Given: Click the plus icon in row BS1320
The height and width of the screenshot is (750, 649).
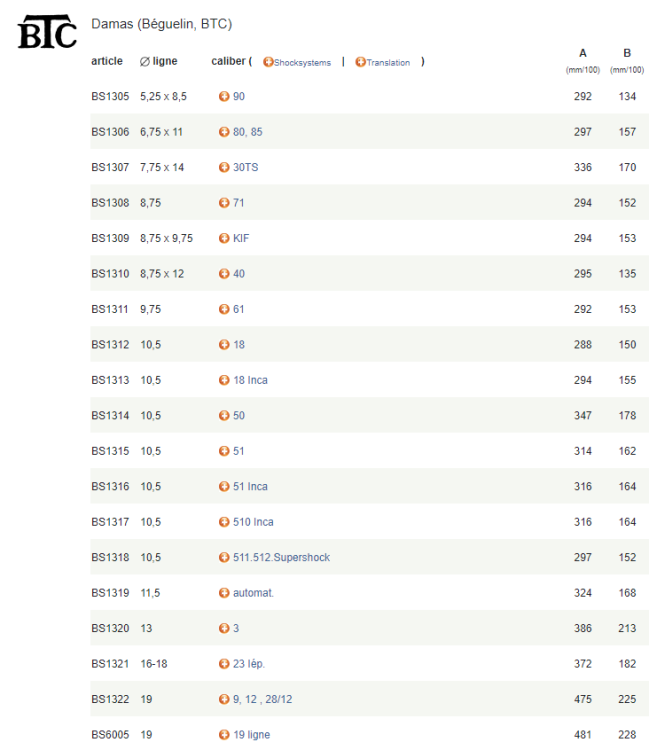Looking at the screenshot, I should [x=224, y=628].
